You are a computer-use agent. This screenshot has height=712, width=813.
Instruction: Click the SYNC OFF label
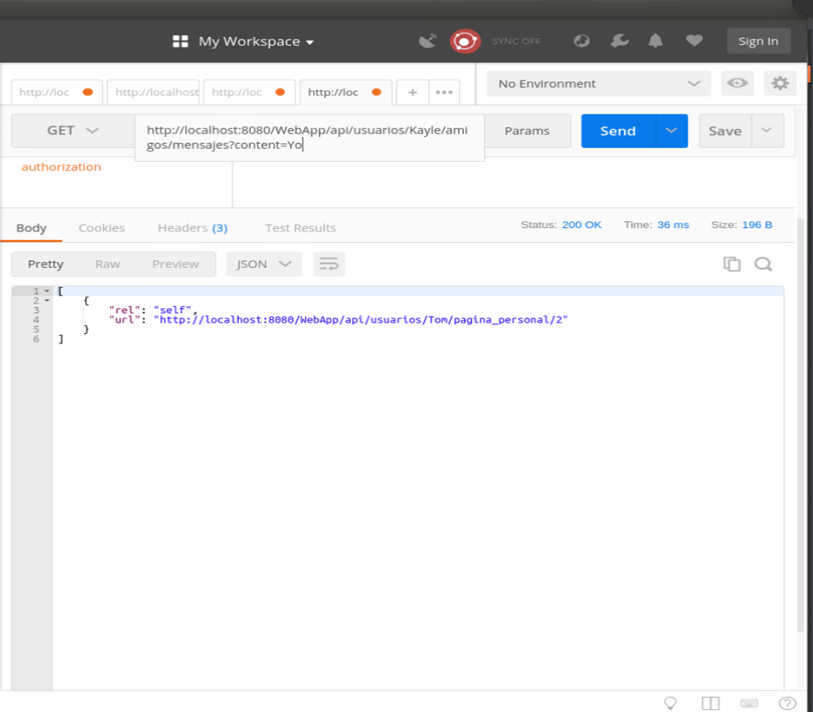click(x=516, y=41)
